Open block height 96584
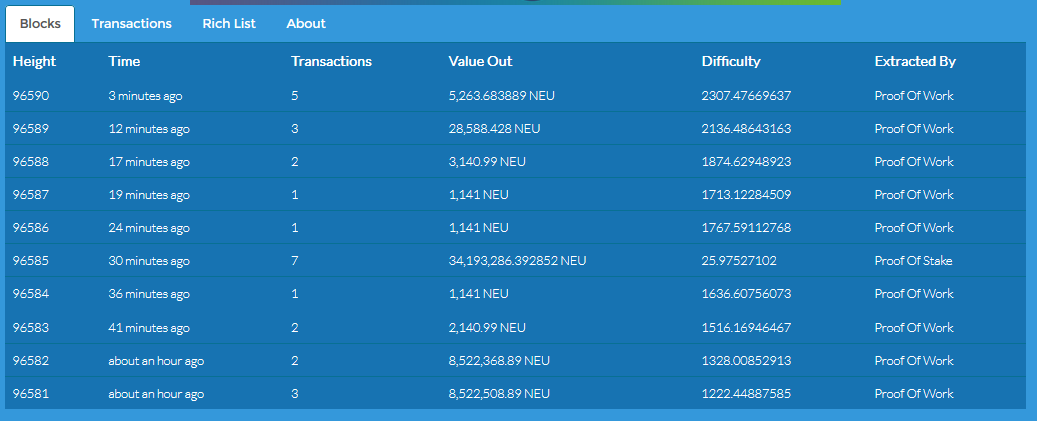This screenshot has height=421, width=1037. click(x=31, y=294)
